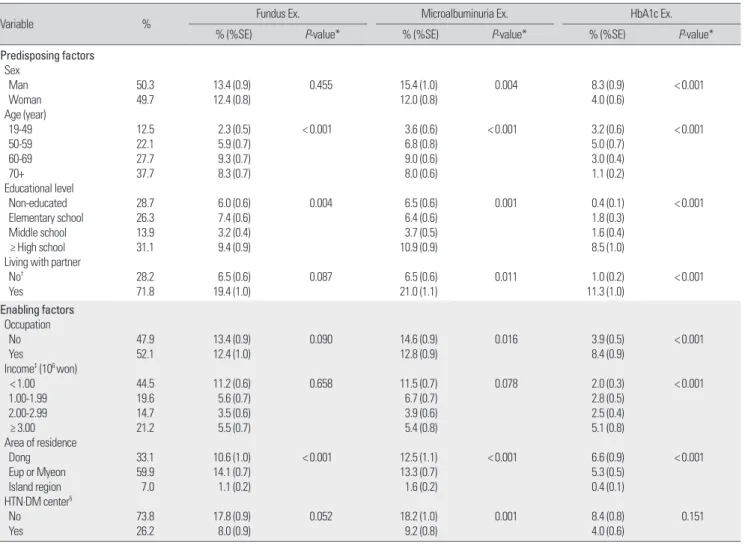Viewport: 745px width, 545px height.
Task: Select the Predisposing factors section heading
Action: click(x=47, y=56)
